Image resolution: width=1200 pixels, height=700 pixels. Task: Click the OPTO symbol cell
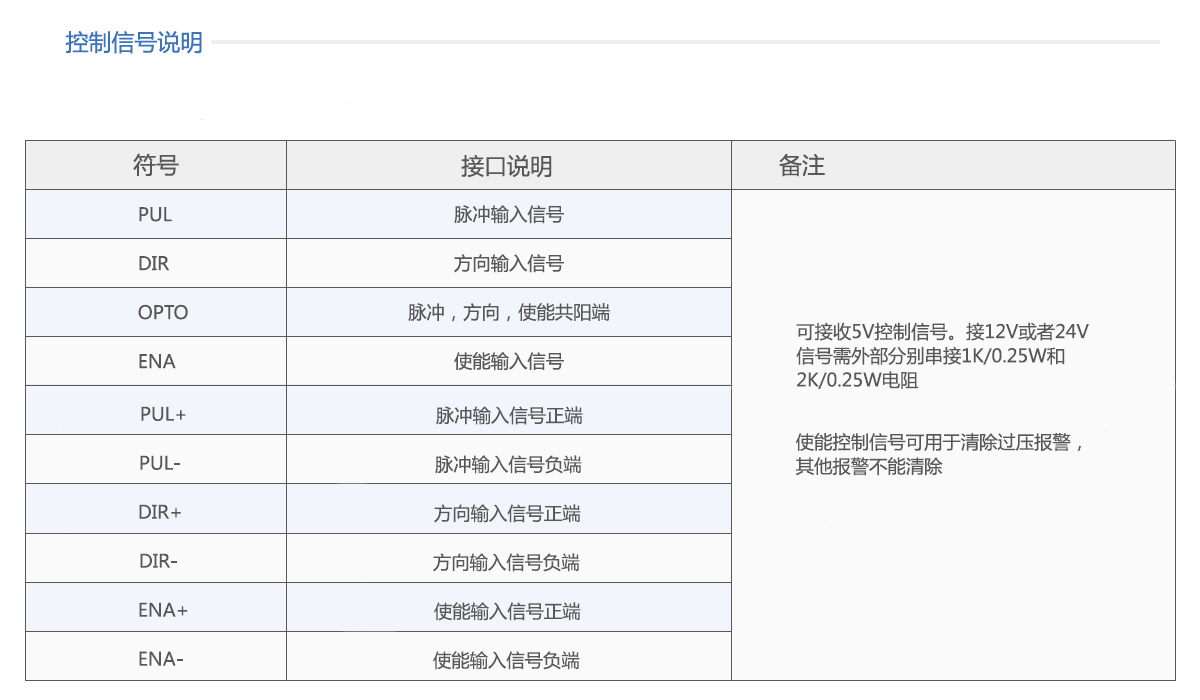point(163,312)
